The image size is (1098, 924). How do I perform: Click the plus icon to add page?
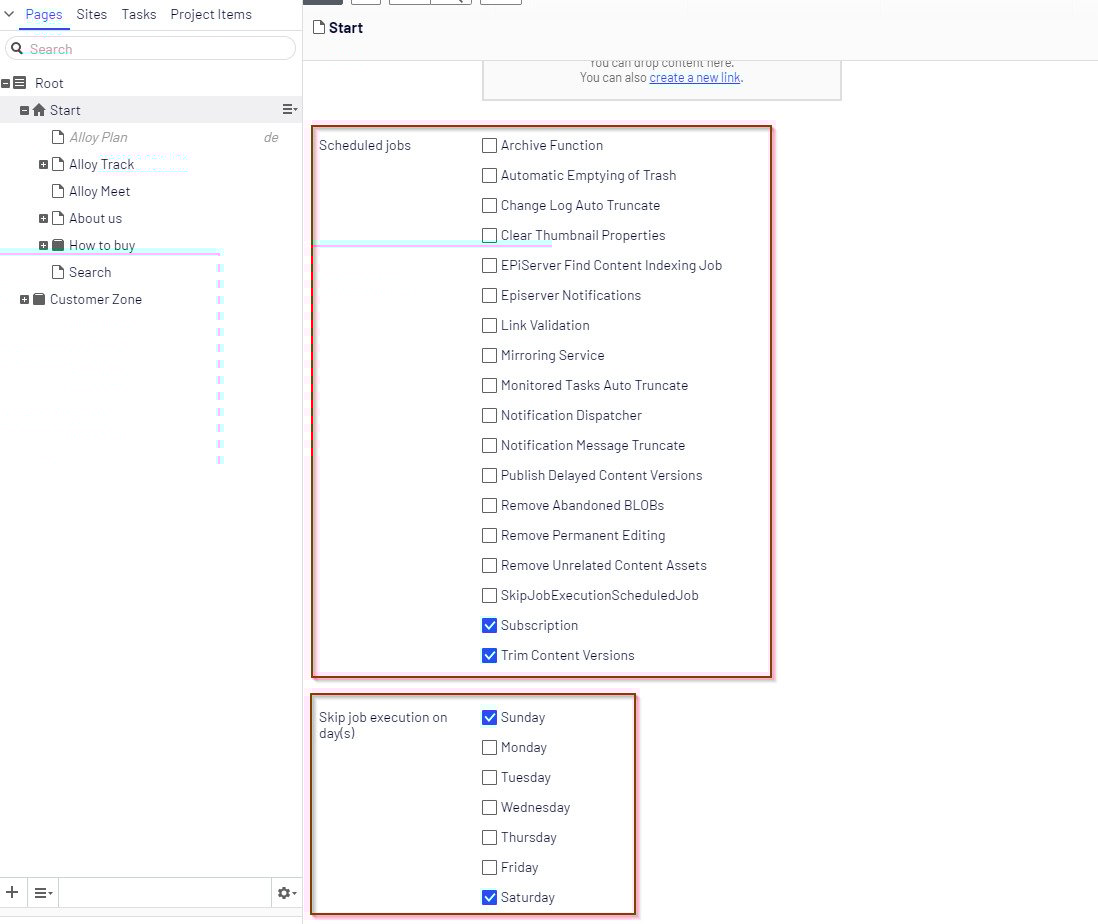click(x=12, y=892)
